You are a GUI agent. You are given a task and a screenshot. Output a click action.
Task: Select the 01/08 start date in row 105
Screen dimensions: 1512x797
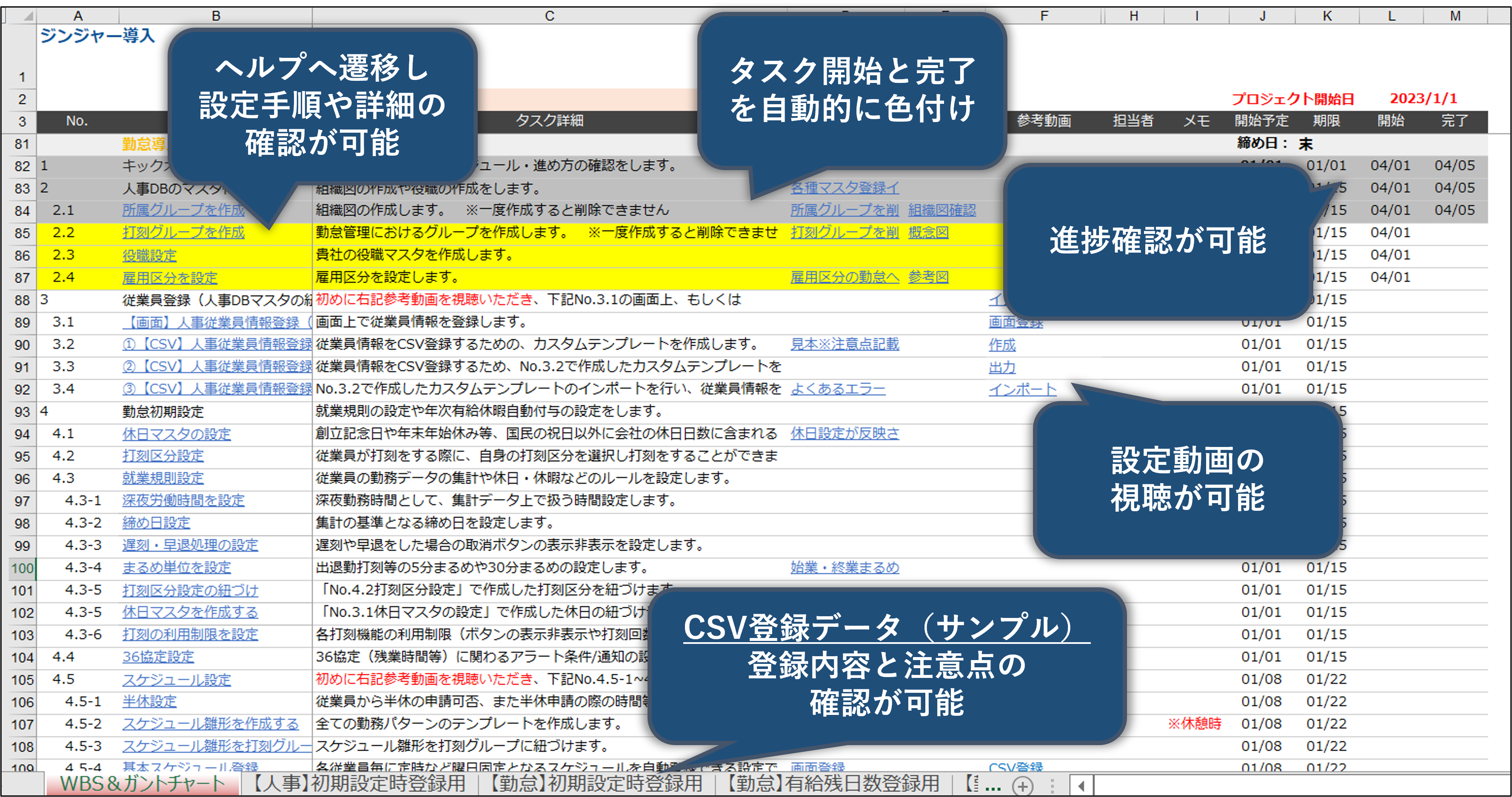click(x=1261, y=679)
